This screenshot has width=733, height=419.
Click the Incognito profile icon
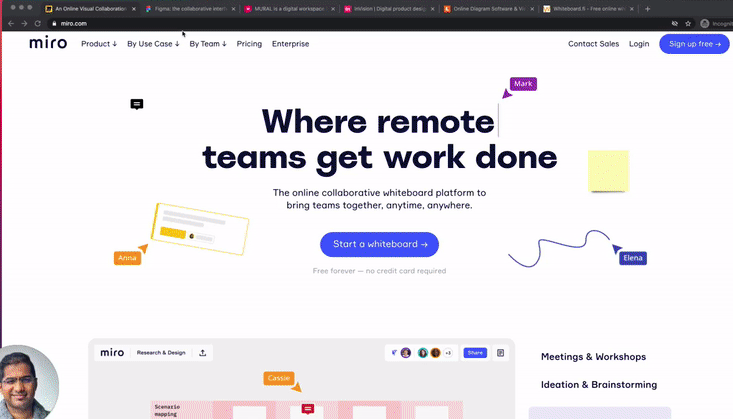click(704, 23)
